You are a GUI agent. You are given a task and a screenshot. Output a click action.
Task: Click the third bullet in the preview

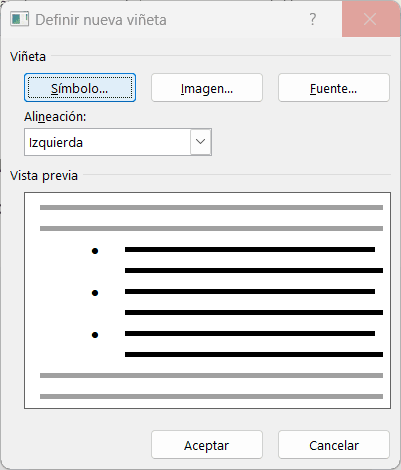[x=95, y=335]
